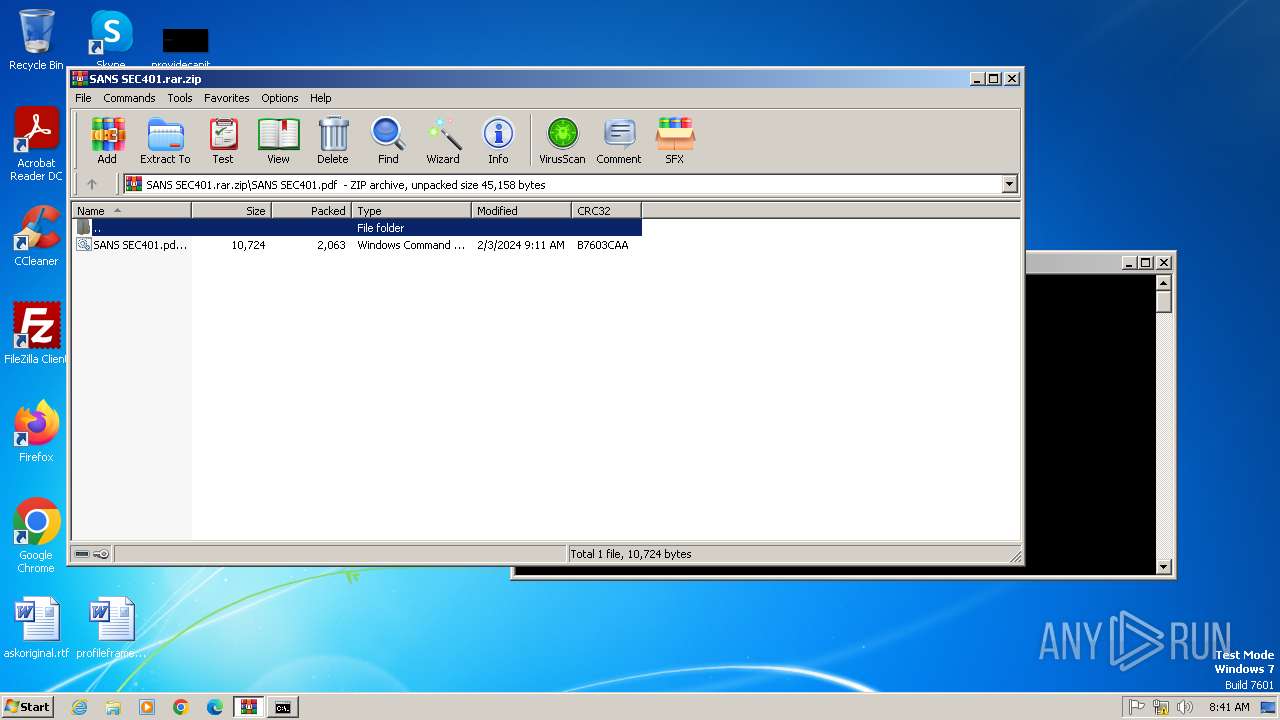The image size is (1280, 720).
Task: Select the SANS SEC401.pd... file entry
Action: tap(140, 245)
